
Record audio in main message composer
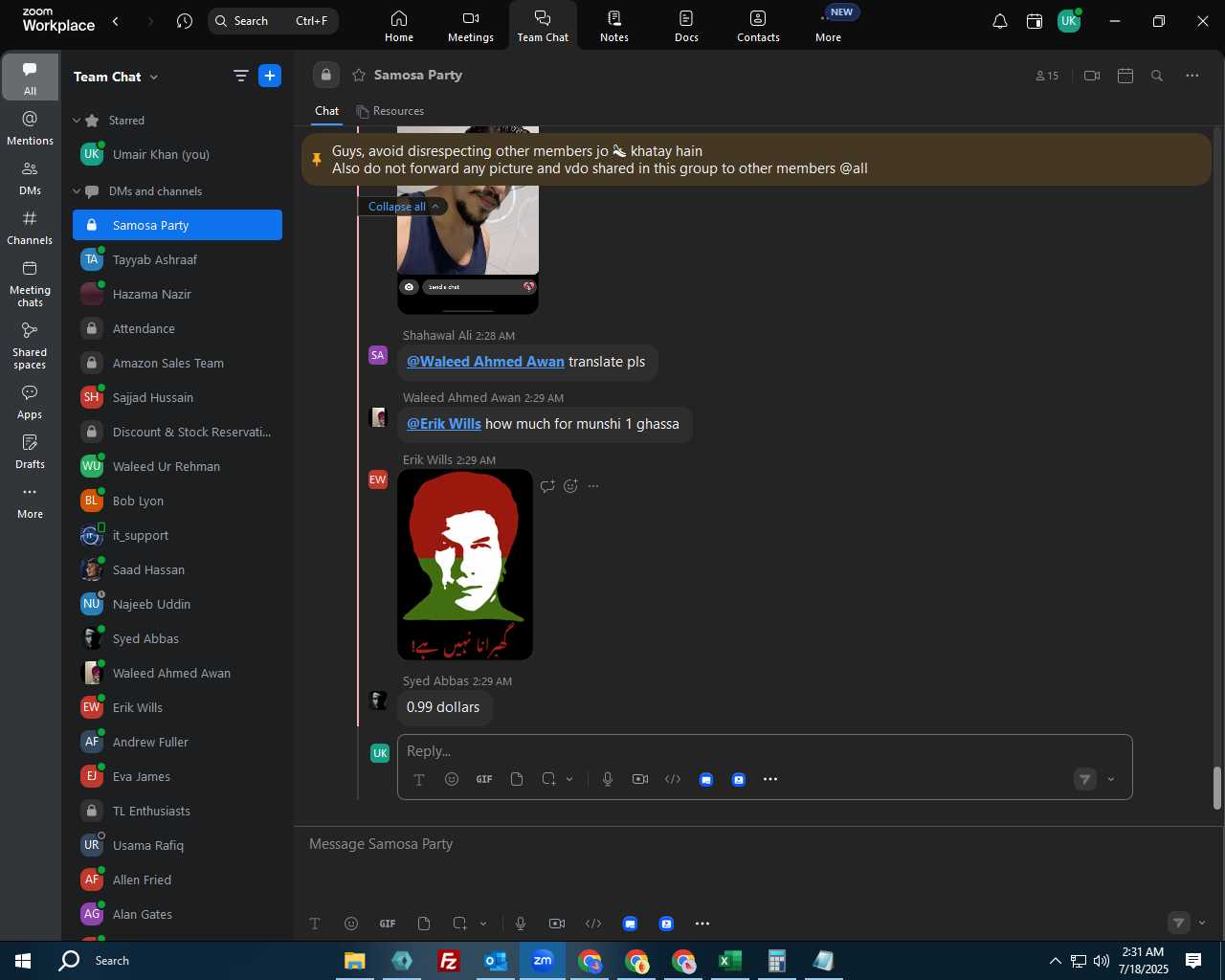521,924
